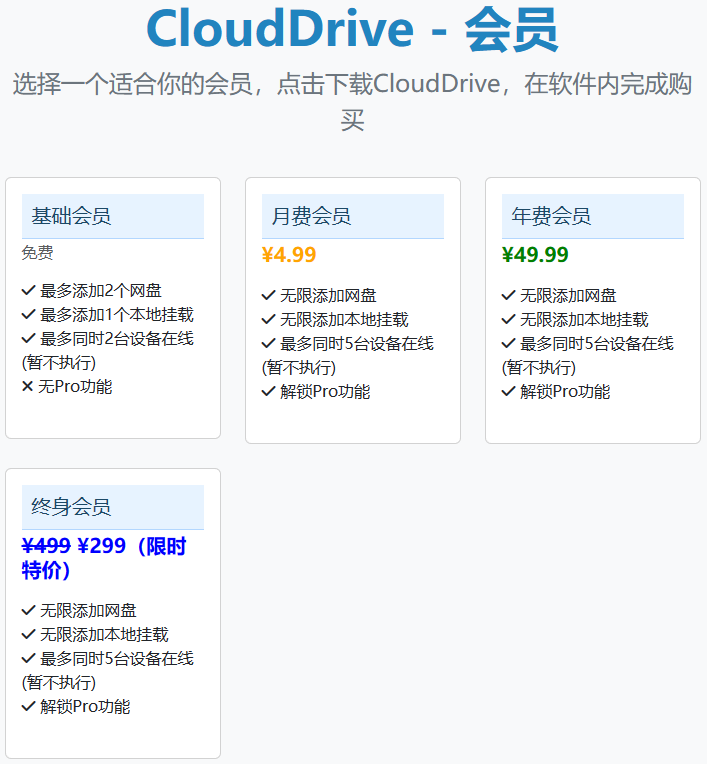This screenshot has width=707, height=764.
Task: Click the subtitle mentioning 点击下载CloudDrive
Action: coord(352,102)
